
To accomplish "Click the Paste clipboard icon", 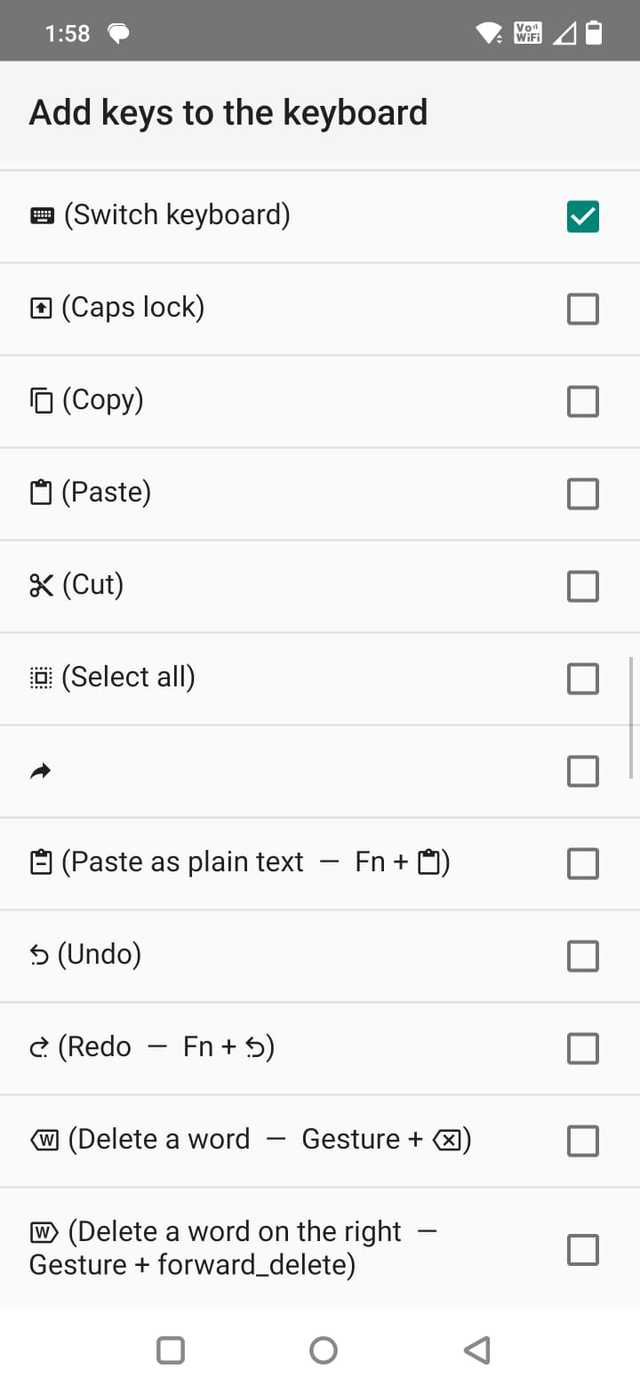I will (x=40, y=493).
